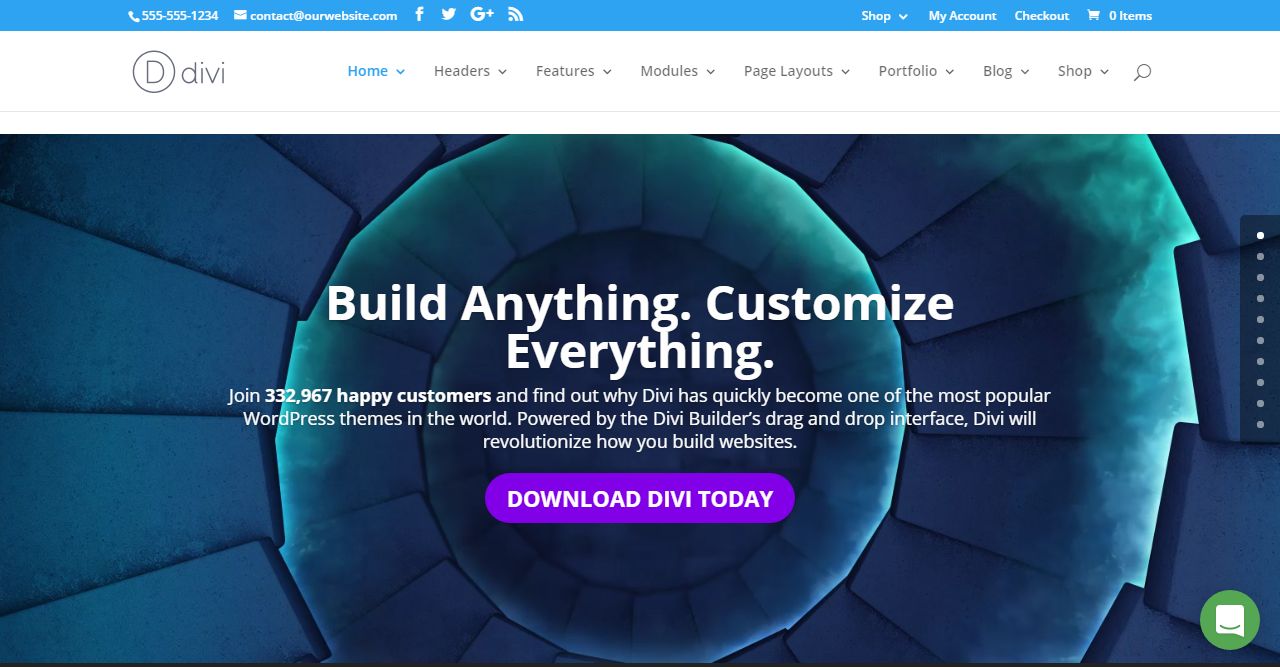The image size is (1280, 670).
Task: Open the Portfolio menu item
Action: coord(916,71)
